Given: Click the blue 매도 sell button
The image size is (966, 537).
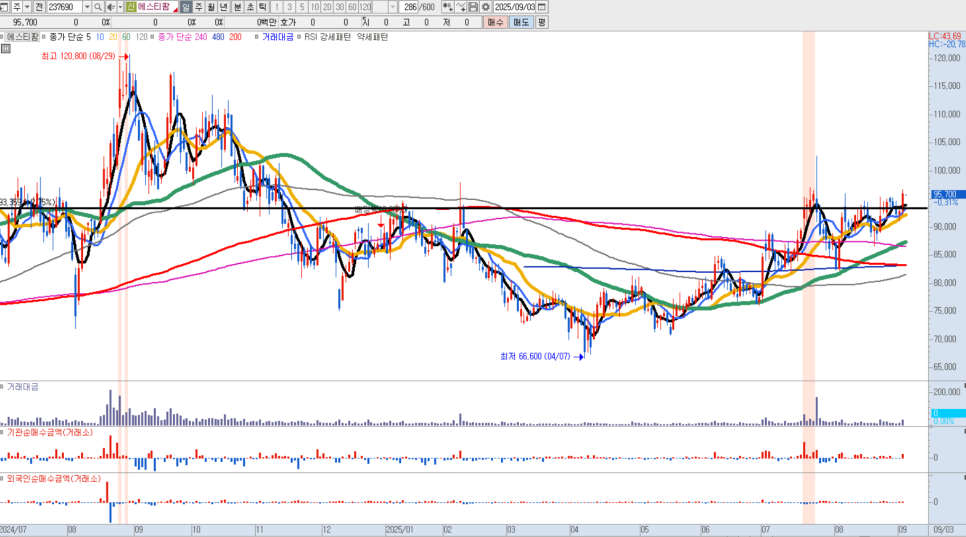Looking at the screenshot, I should pos(521,22).
